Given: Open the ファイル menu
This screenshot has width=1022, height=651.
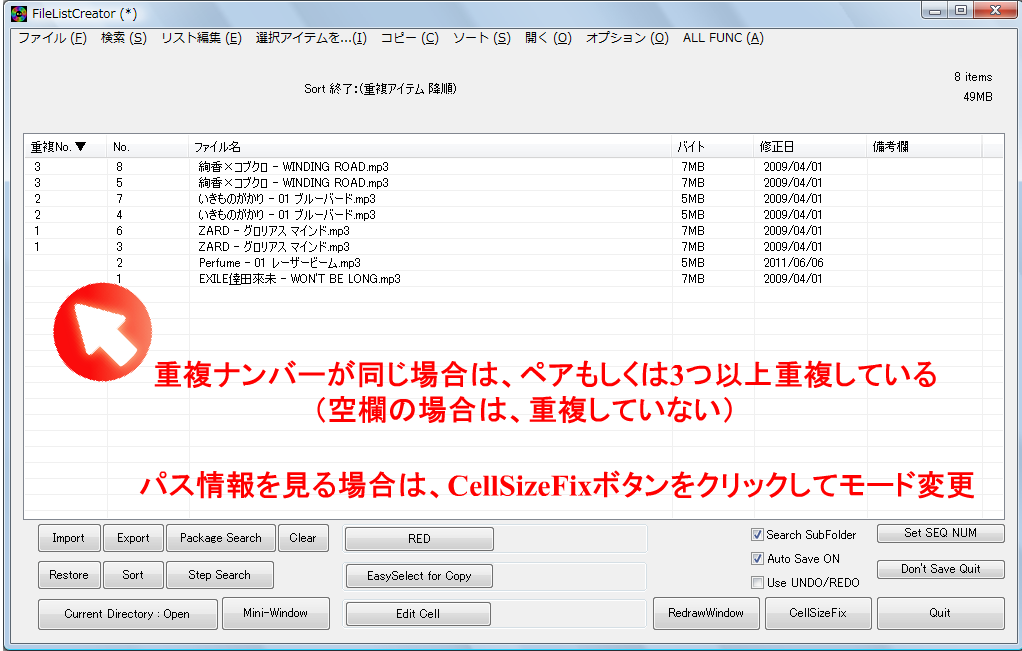Looking at the screenshot, I should tap(40, 36).
